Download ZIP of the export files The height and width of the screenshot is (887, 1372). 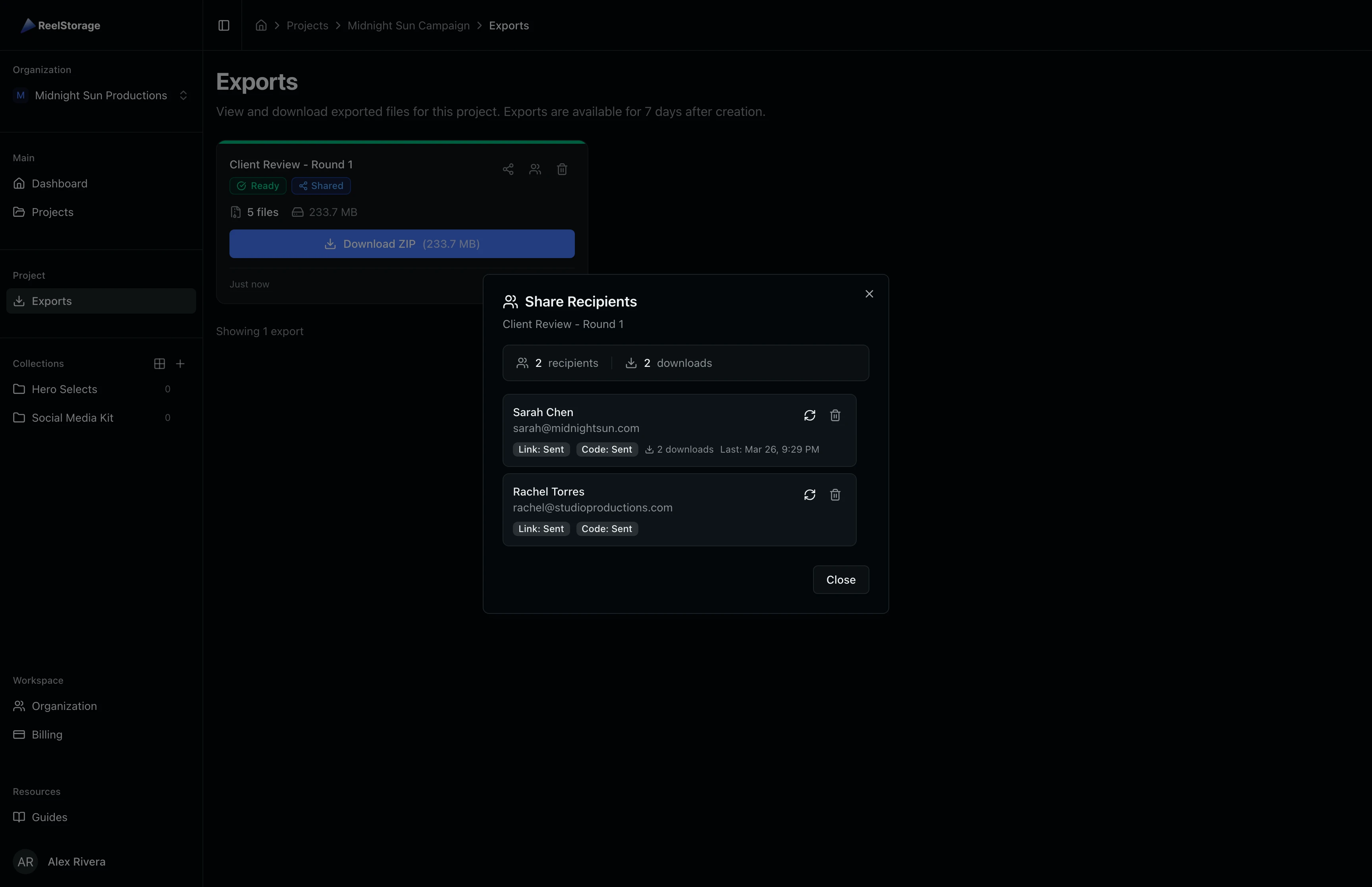pyautogui.click(x=401, y=243)
